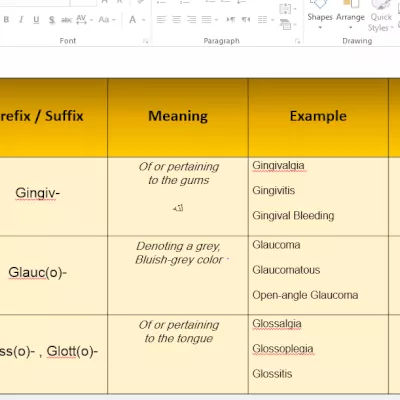Align text left in Paragraph group
400x400 pixels.
pos(161,20)
